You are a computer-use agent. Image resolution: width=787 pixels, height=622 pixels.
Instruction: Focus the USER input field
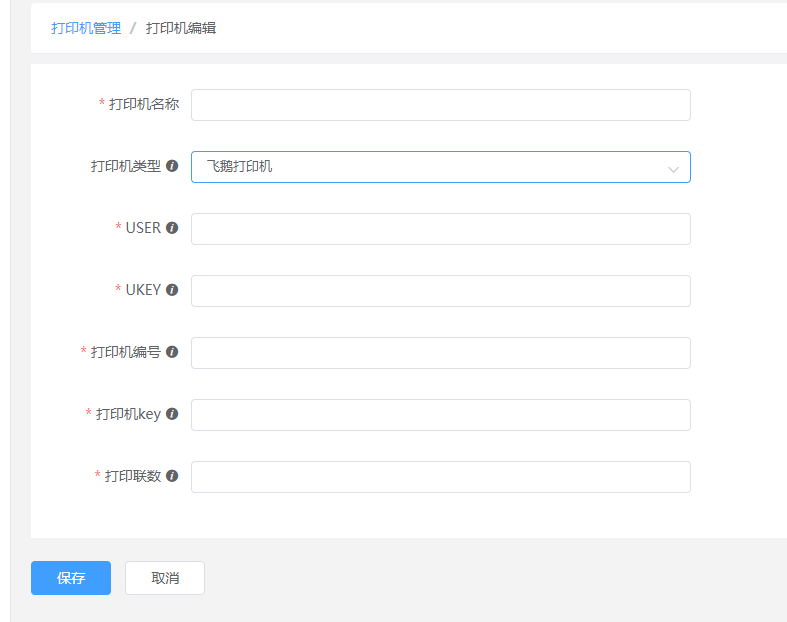(441, 229)
